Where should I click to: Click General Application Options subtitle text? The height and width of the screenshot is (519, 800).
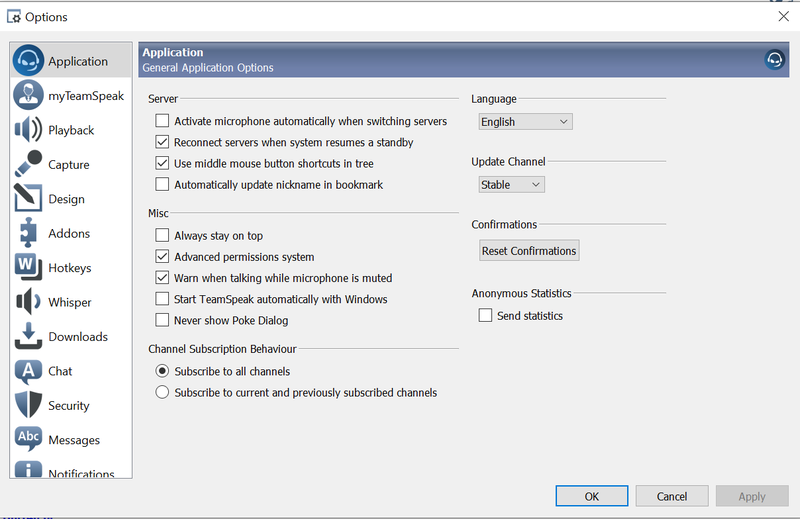point(208,67)
